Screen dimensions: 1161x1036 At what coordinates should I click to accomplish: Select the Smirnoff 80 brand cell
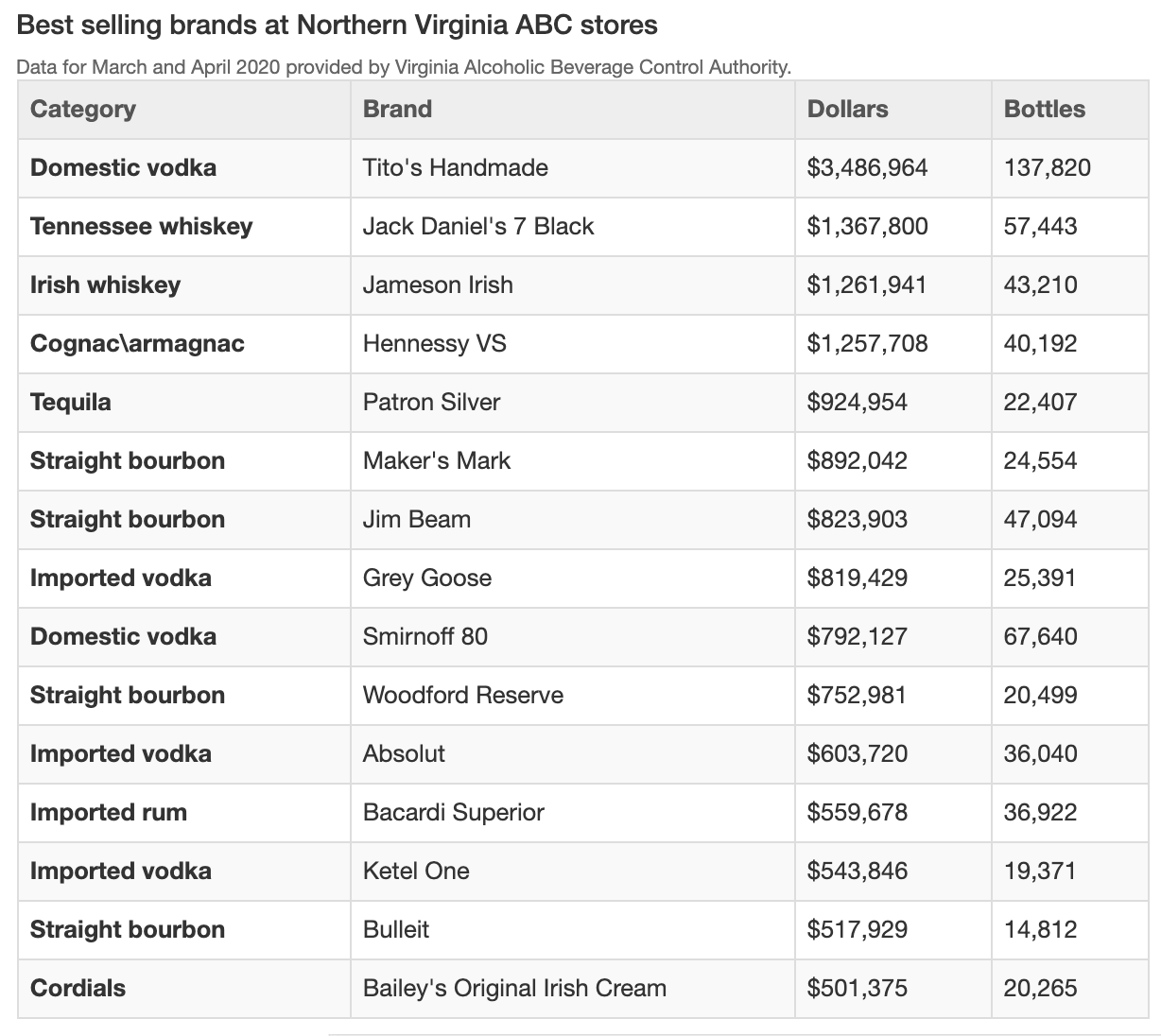click(x=425, y=637)
